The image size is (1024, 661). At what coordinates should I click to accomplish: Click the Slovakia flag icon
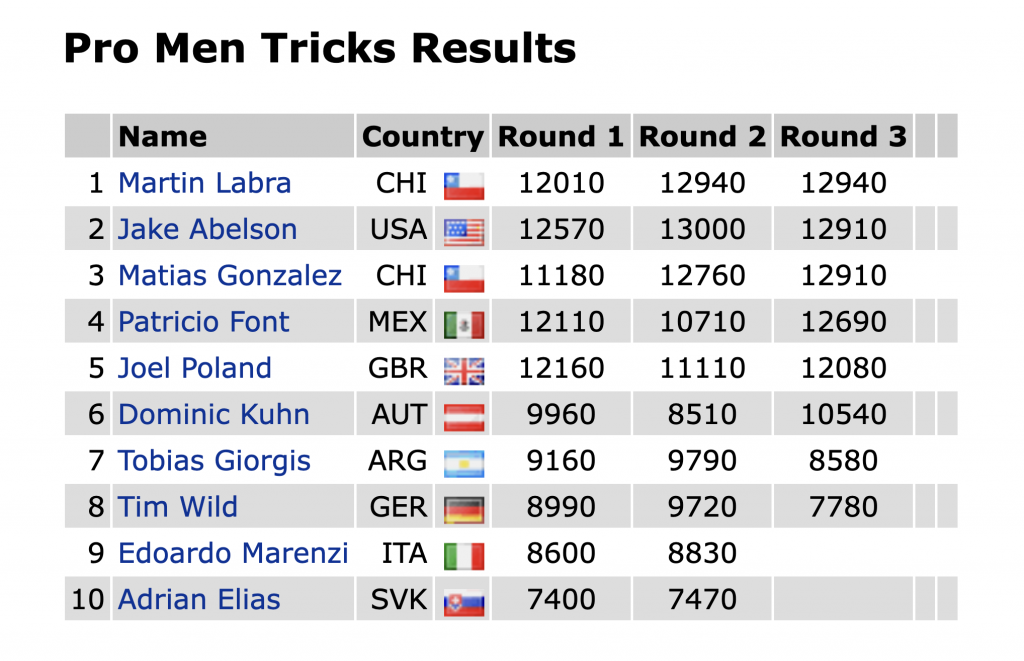[464, 603]
